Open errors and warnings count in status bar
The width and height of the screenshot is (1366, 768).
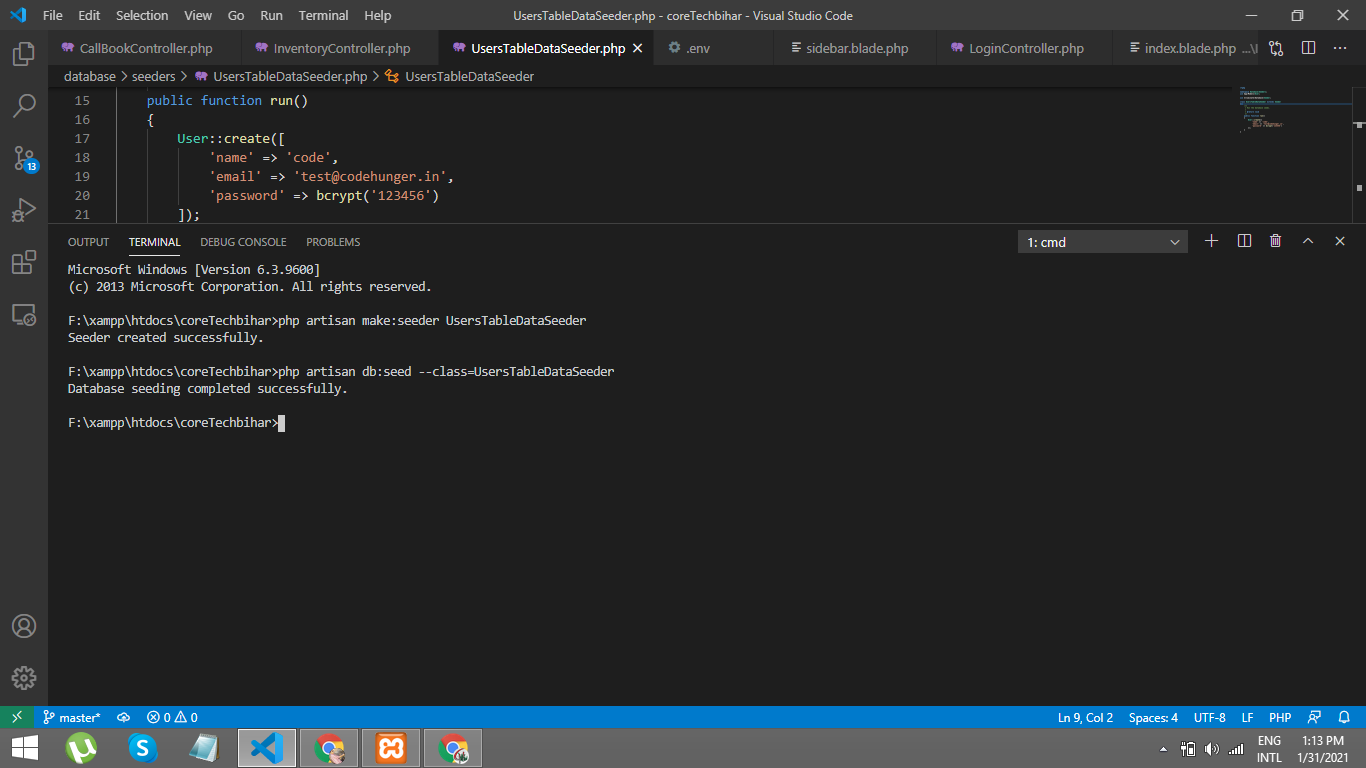172,717
